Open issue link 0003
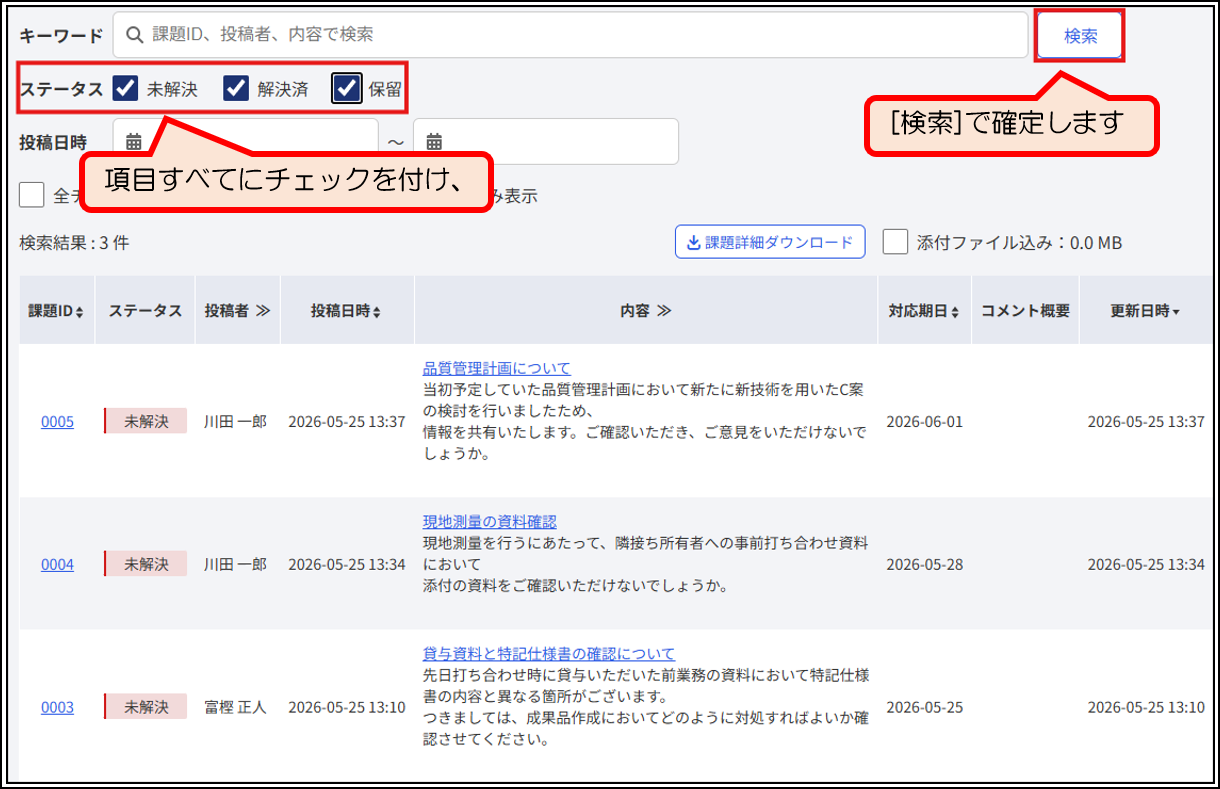This screenshot has width=1220, height=789. pyautogui.click(x=57, y=707)
